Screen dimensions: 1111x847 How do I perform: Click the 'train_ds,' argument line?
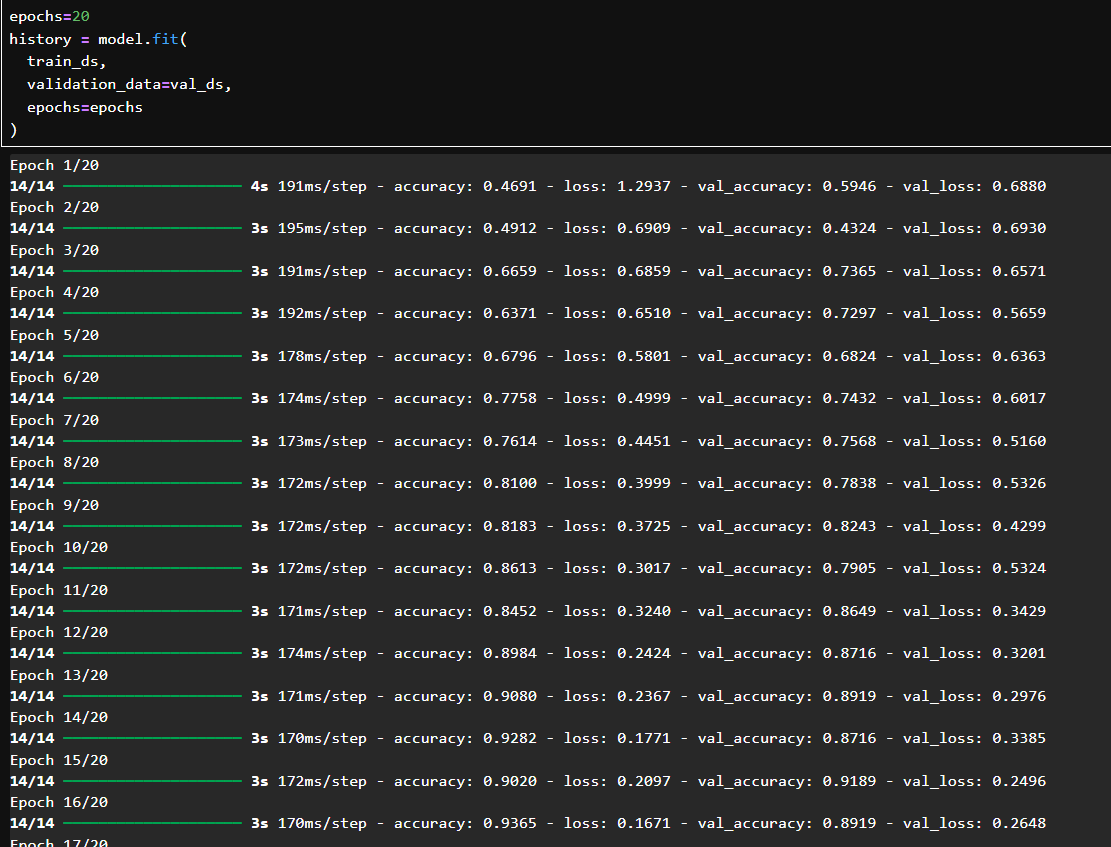pos(67,62)
